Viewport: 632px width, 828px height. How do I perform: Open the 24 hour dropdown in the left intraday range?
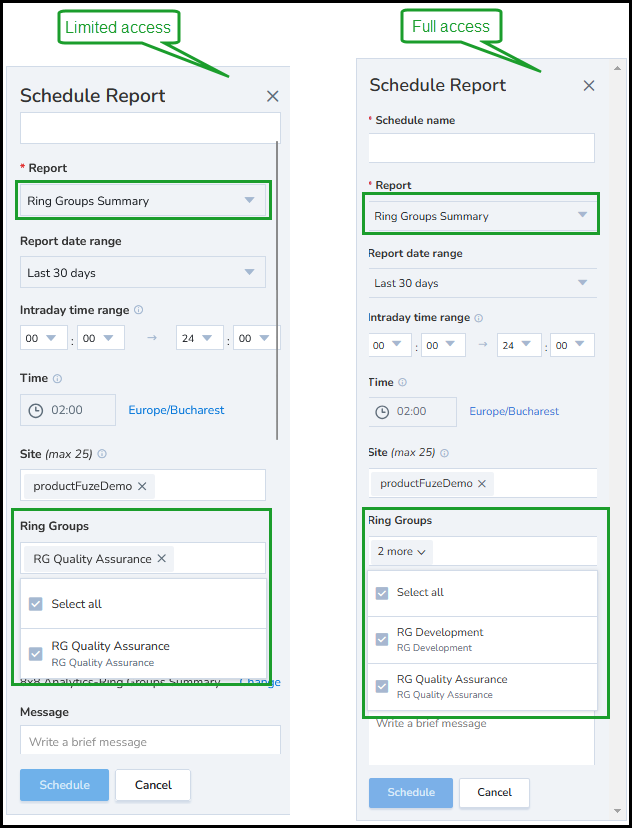(x=199, y=338)
